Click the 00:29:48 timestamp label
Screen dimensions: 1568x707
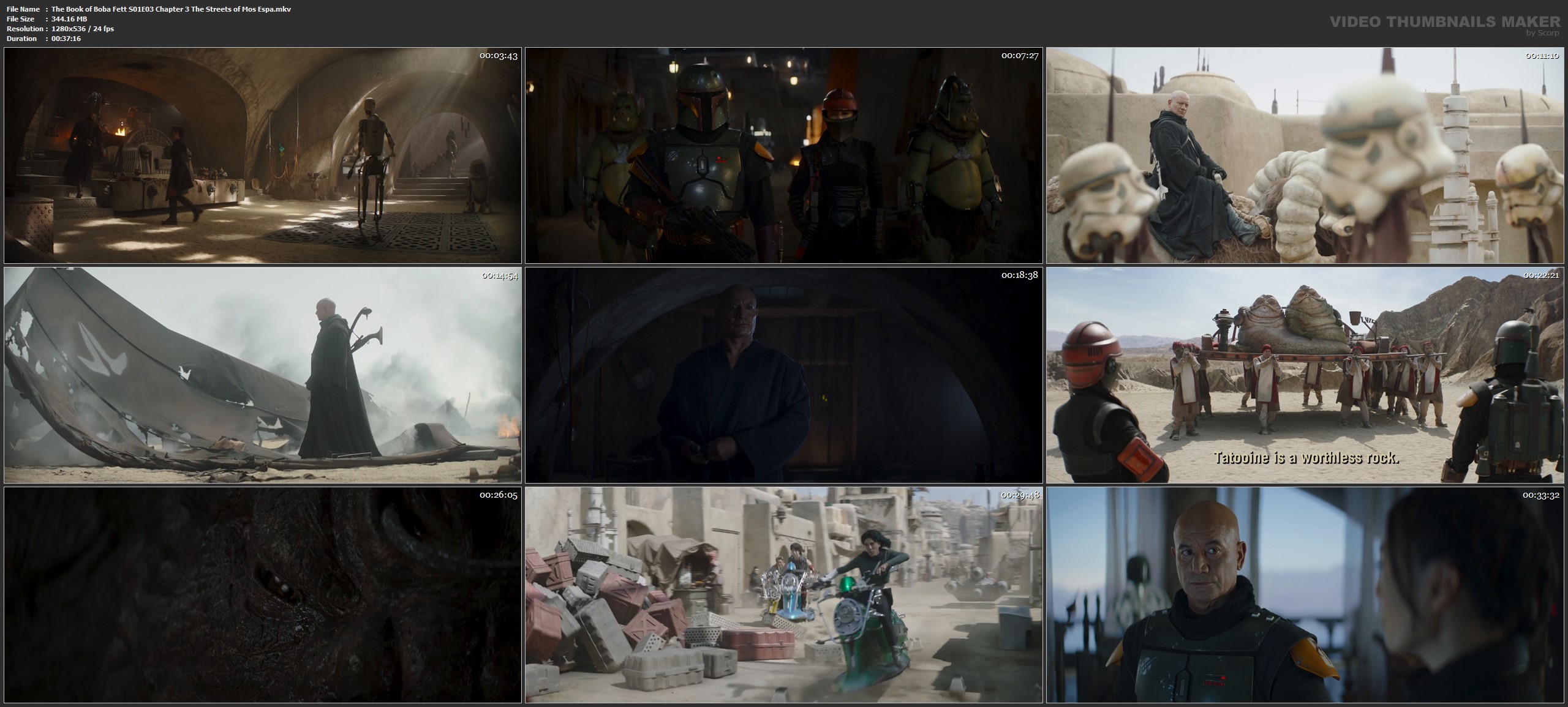[1020, 495]
